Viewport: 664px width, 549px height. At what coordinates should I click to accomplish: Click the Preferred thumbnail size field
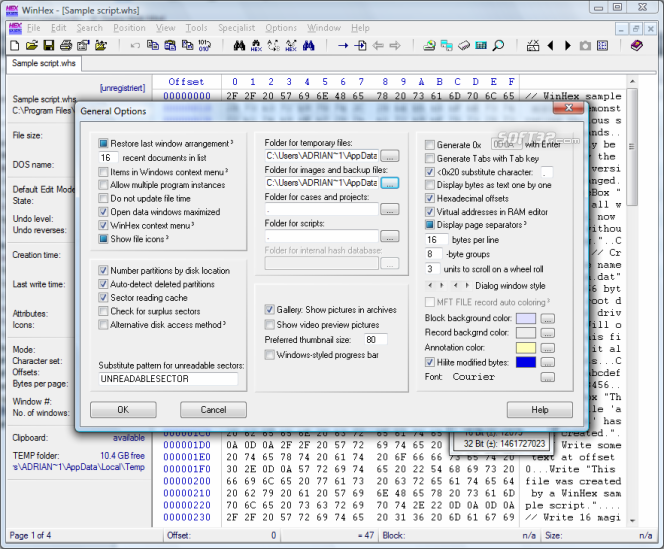coord(376,340)
